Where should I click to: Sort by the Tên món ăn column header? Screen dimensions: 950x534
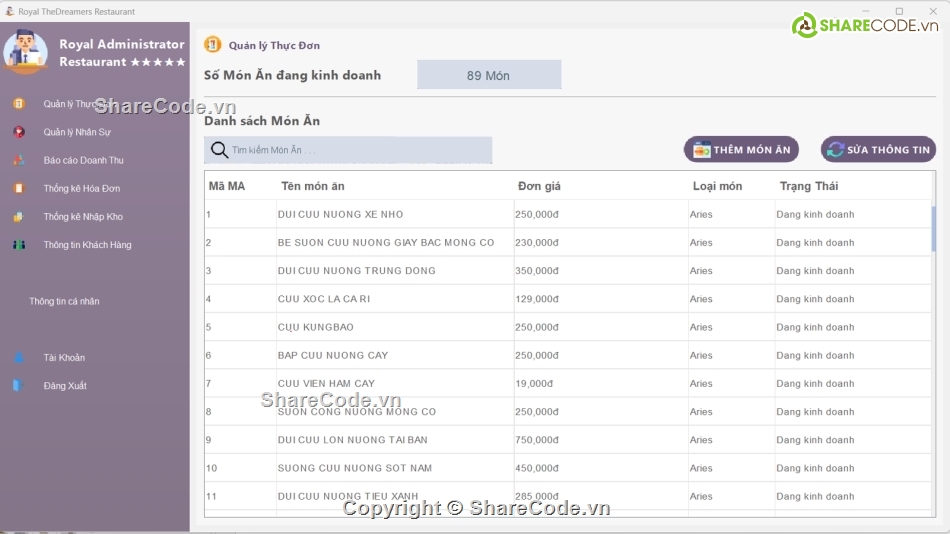pyautogui.click(x=312, y=186)
